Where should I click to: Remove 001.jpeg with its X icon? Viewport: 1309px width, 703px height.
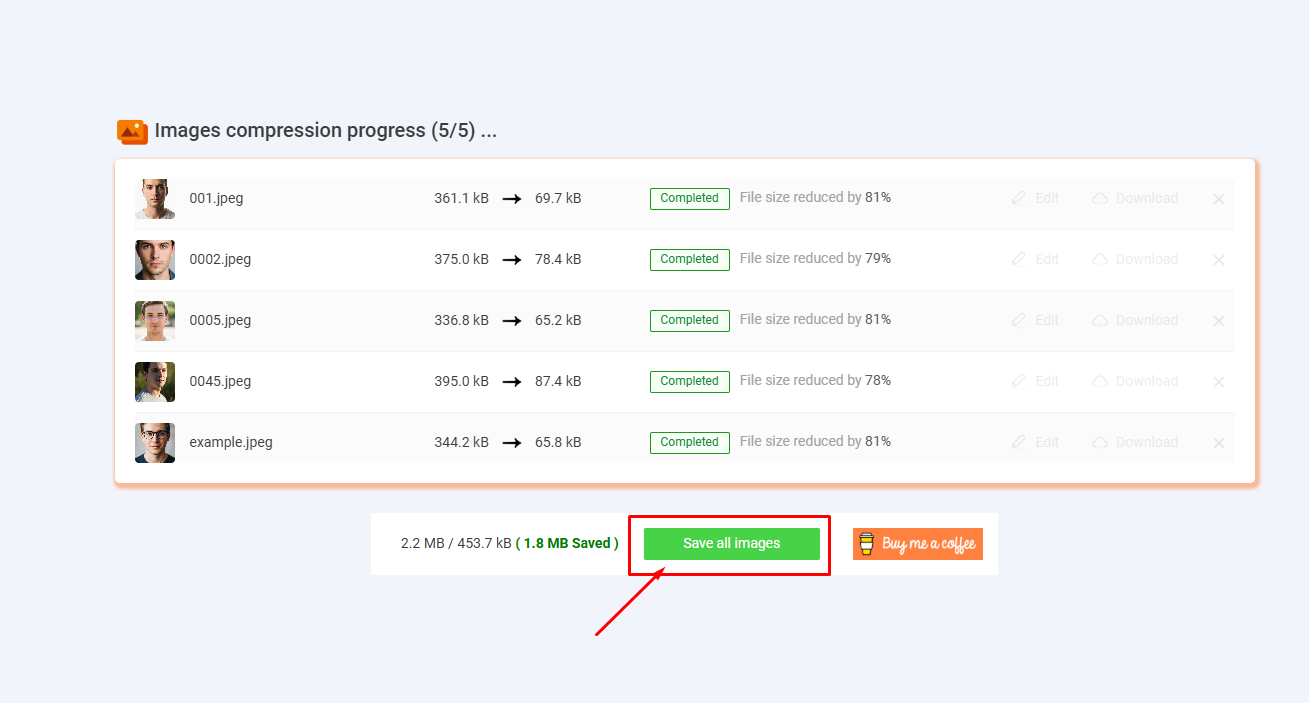pos(1219,199)
